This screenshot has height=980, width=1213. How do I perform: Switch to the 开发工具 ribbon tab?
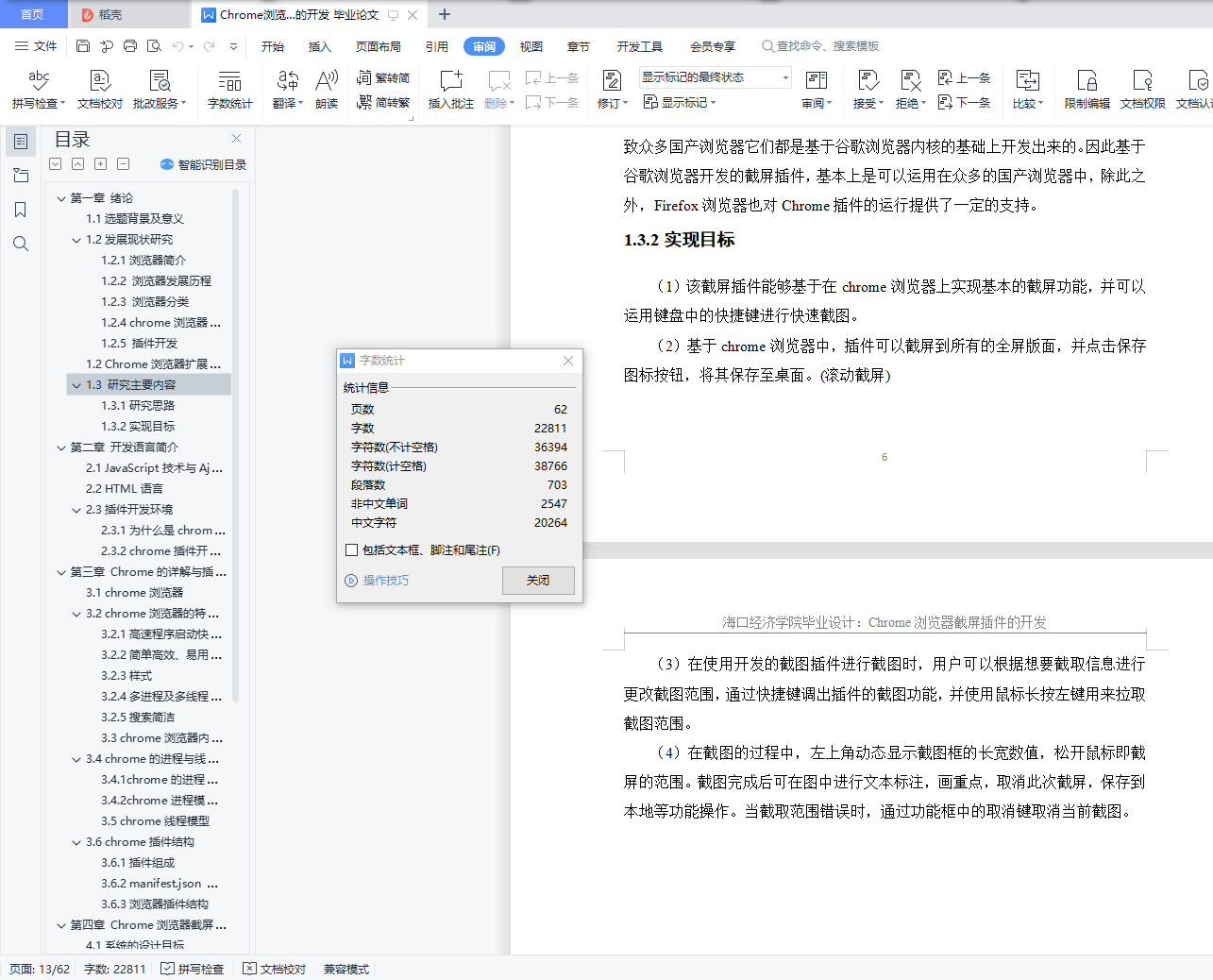pyautogui.click(x=640, y=46)
